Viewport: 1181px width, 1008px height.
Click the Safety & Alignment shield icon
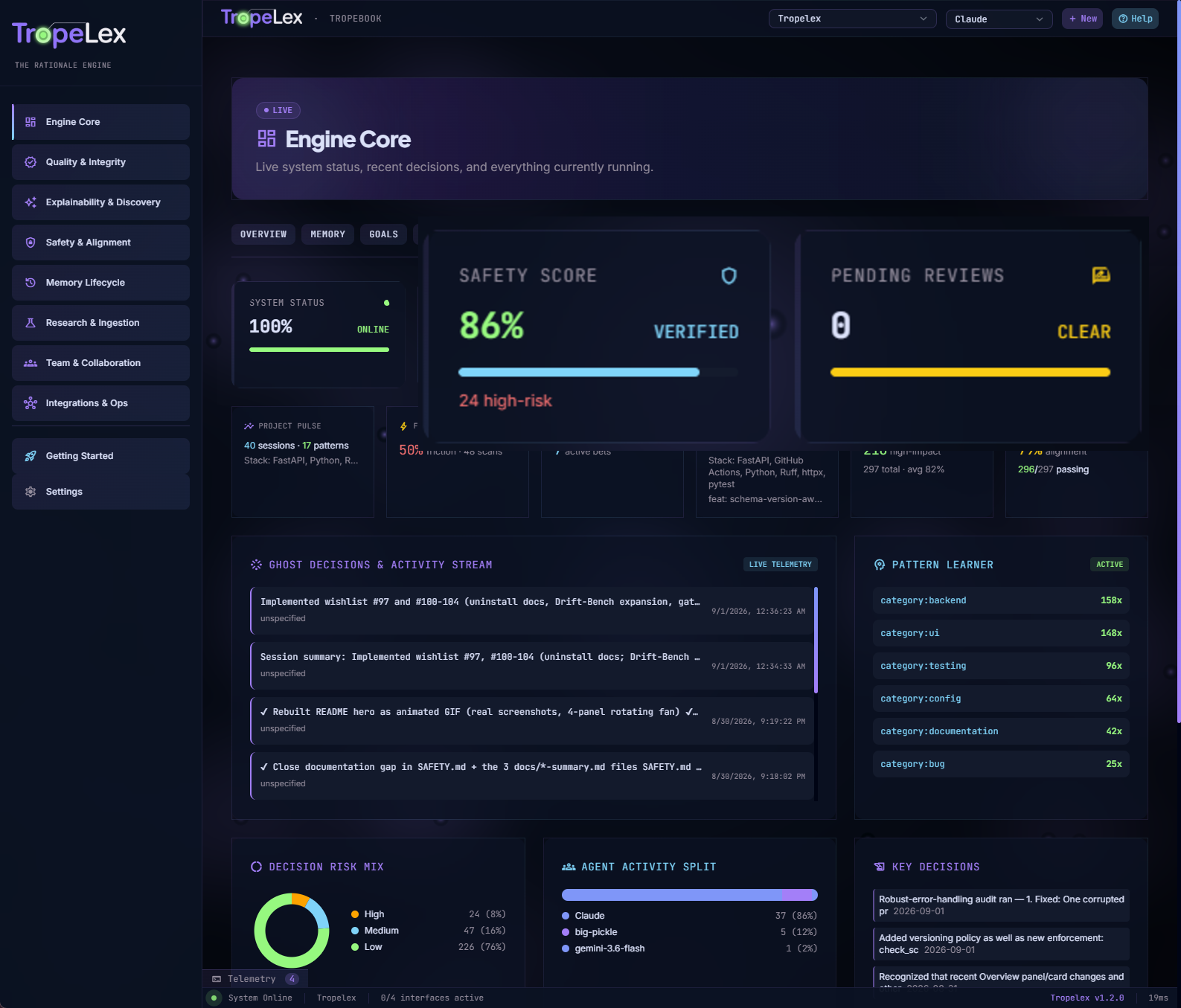[31, 243]
